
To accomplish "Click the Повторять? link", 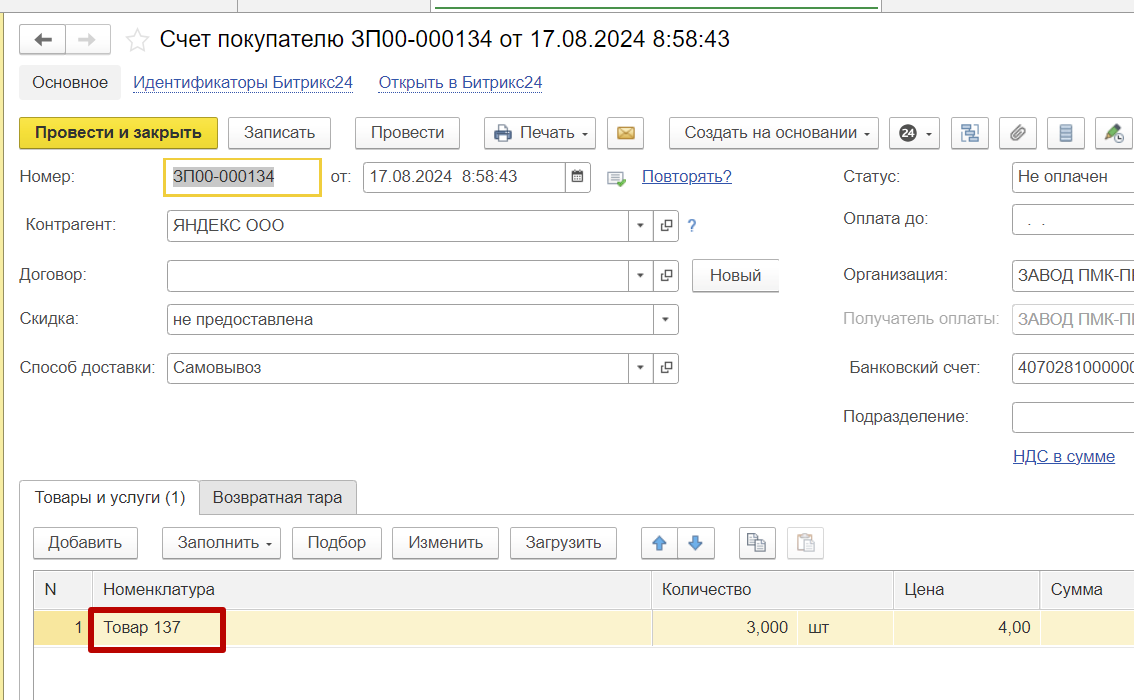I will pos(686,177).
